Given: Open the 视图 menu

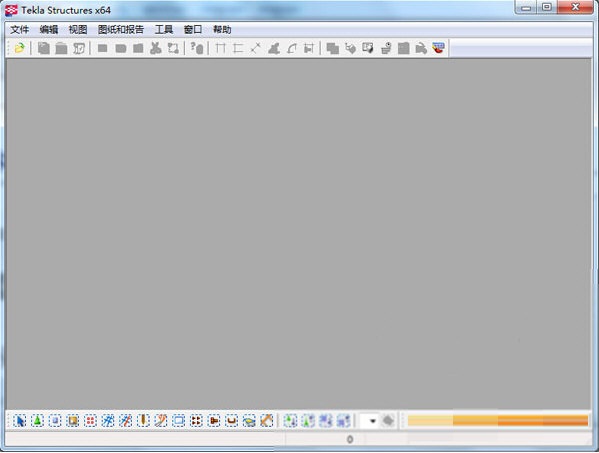Looking at the screenshot, I should coord(78,29).
